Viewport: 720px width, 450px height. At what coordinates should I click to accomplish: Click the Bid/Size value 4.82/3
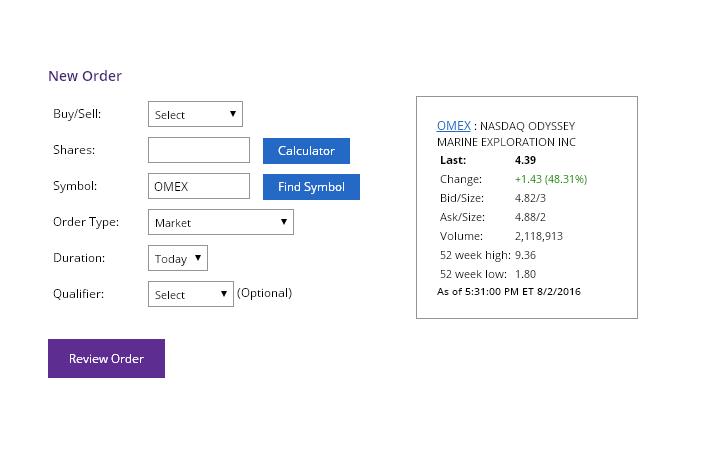[530, 198]
